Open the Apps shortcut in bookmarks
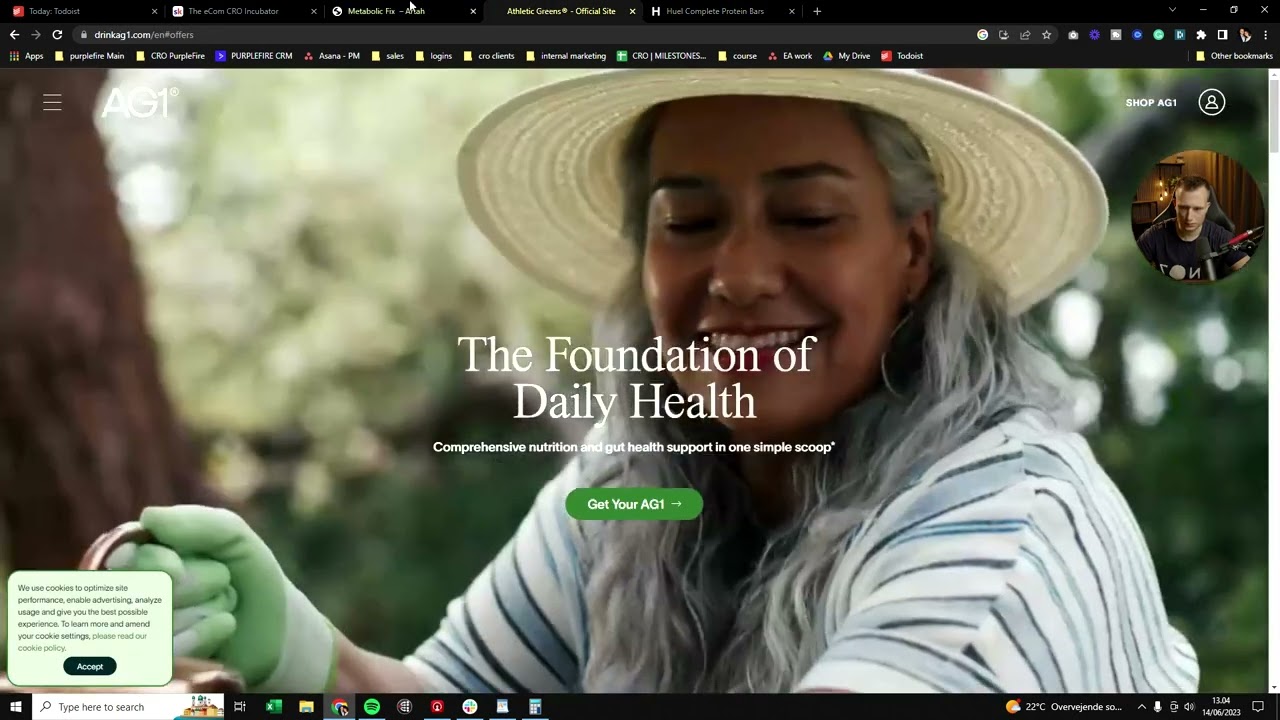 [x=26, y=56]
